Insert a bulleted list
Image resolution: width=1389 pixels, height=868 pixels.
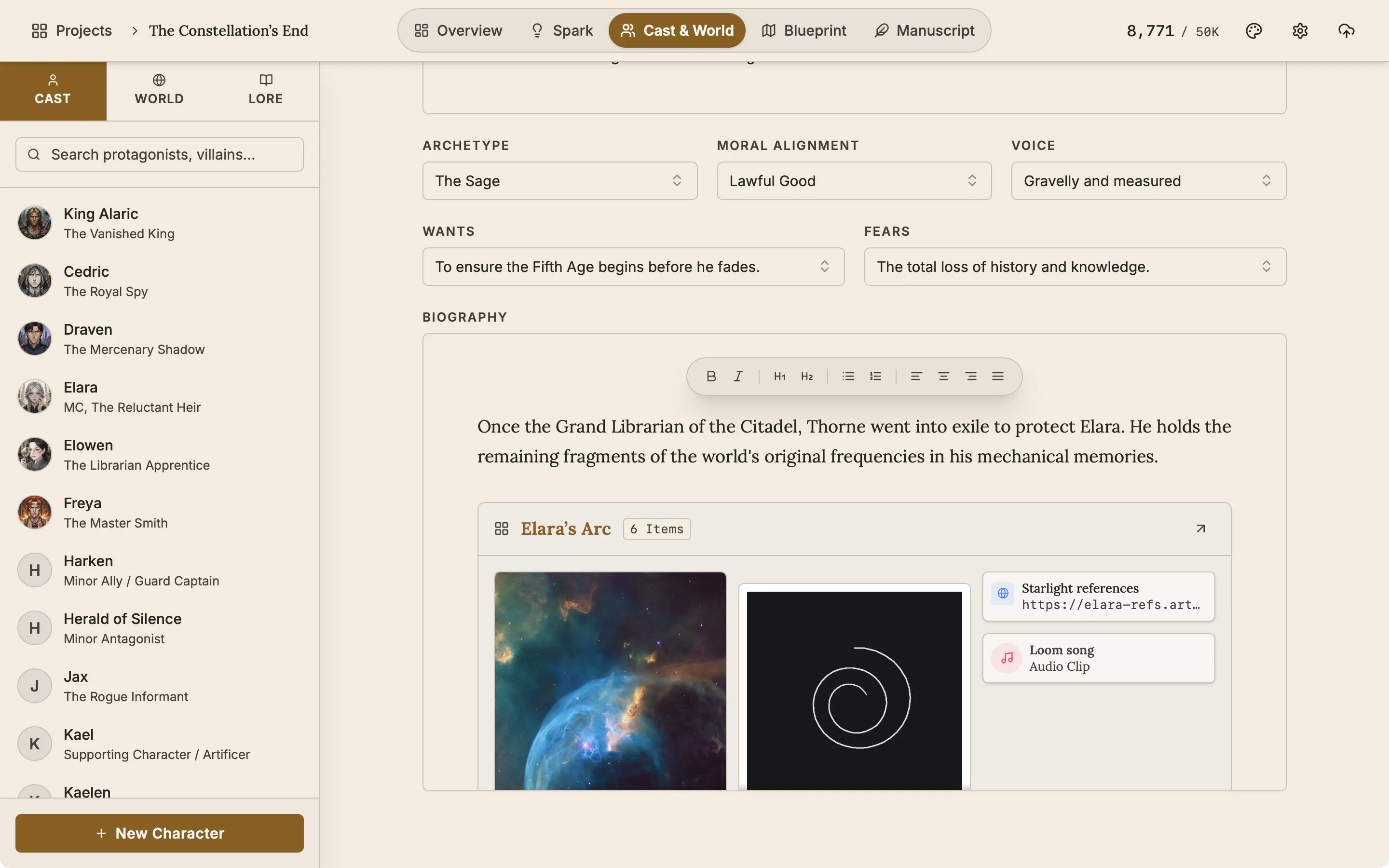(x=848, y=376)
